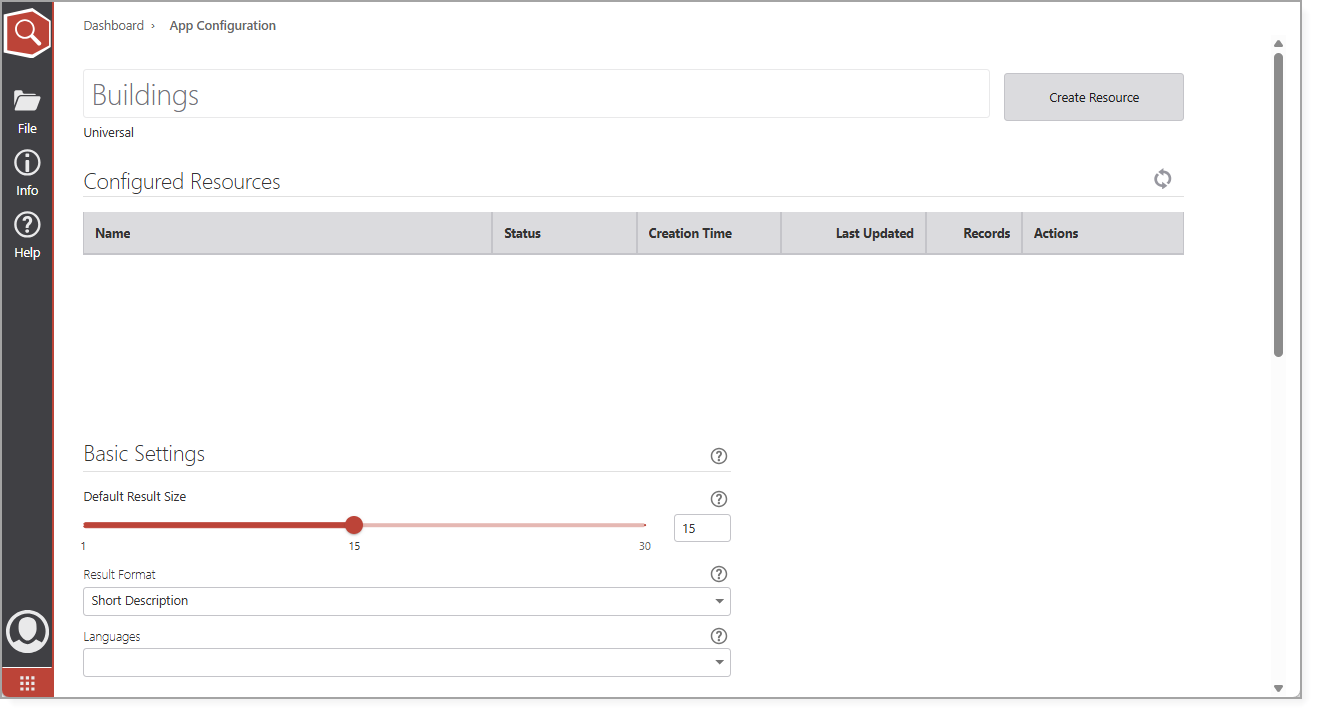This screenshot has width=1317, height=714.
Task: Show help for Result Format
Action: coord(718,574)
